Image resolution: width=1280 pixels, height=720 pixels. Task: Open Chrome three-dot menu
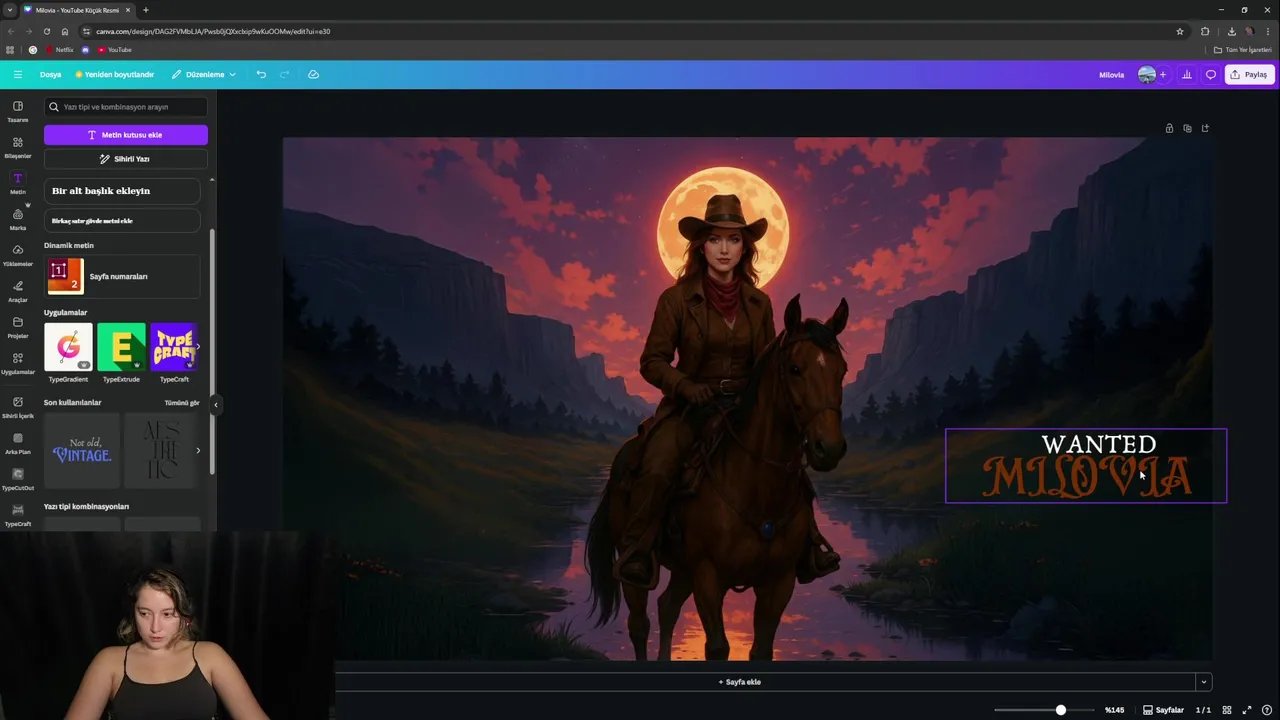pyautogui.click(x=1268, y=31)
